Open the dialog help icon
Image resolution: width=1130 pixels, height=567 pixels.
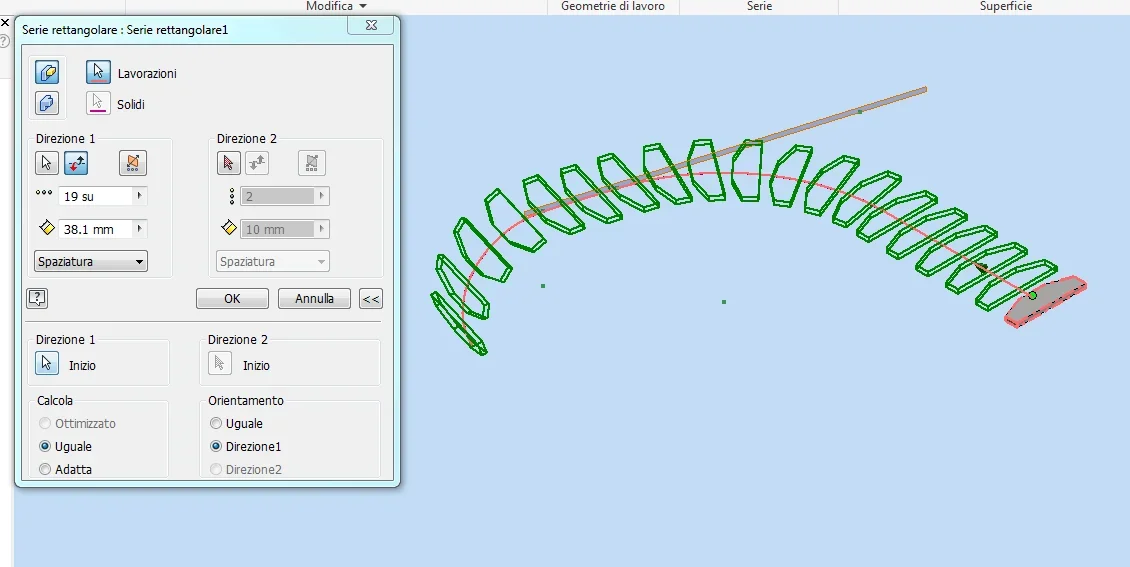point(37,298)
